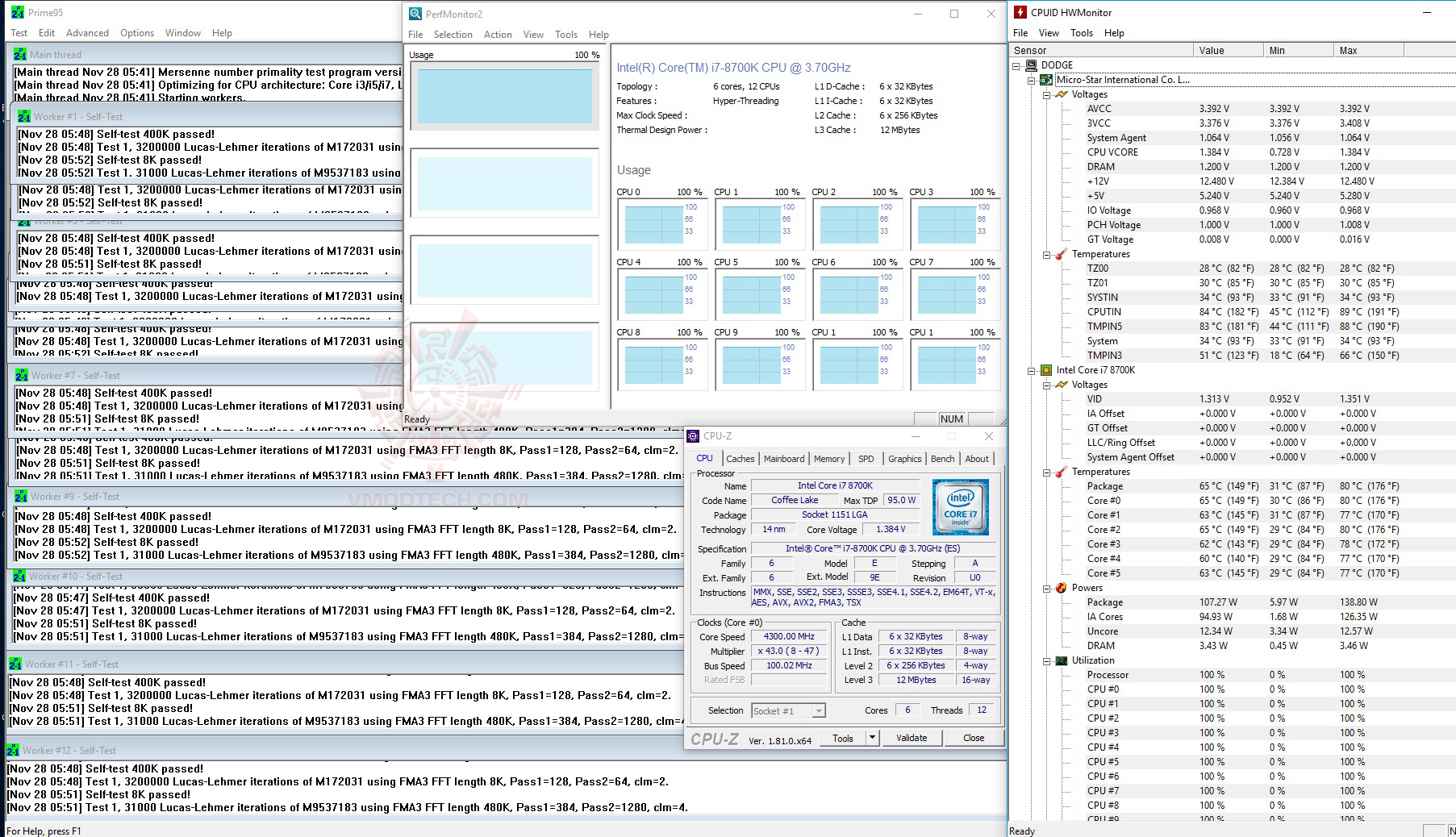The height and width of the screenshot is (837, 1456).
Task: Click the Worker #7 window icon
Action: (x=22, y=376)
